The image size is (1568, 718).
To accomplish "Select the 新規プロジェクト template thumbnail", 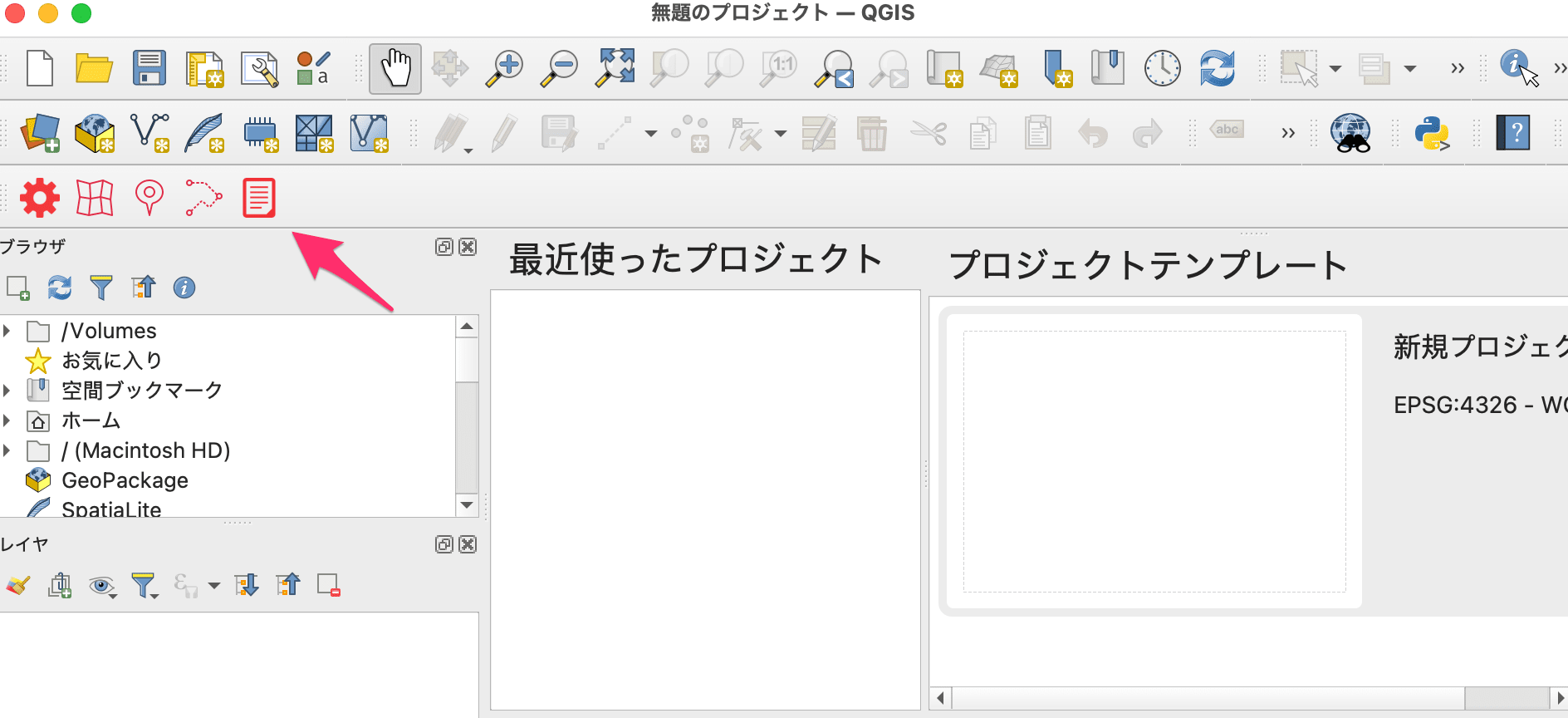I will click(1154, 461).
